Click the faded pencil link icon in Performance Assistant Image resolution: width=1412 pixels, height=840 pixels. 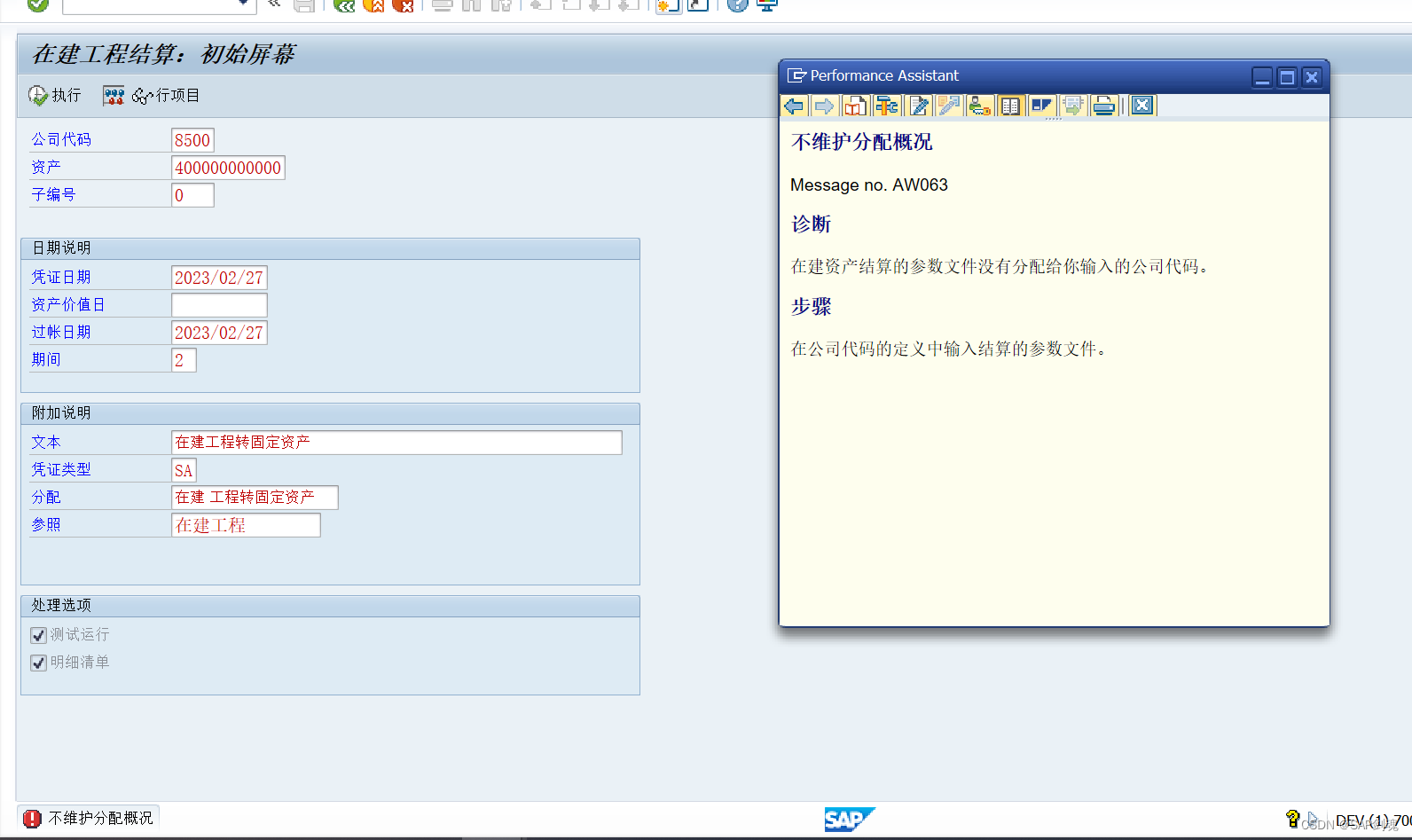tap(949, 106)
